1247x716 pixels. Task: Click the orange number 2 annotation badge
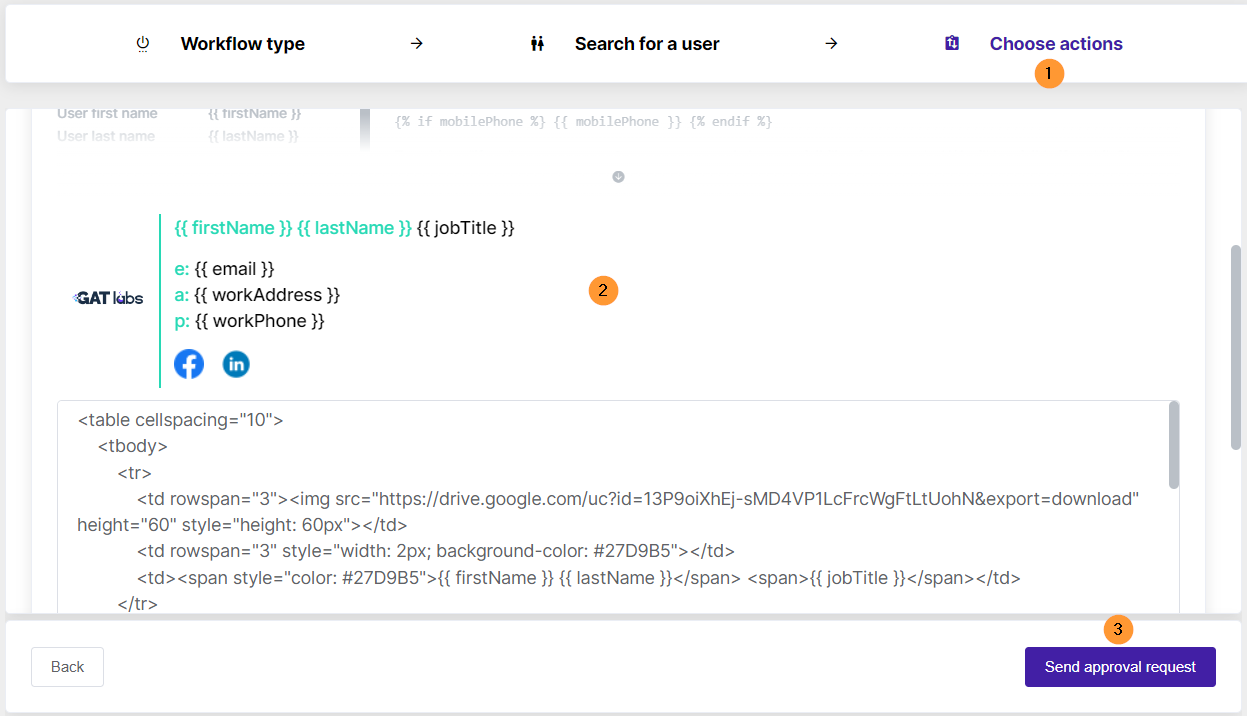(x=603, y=291)
